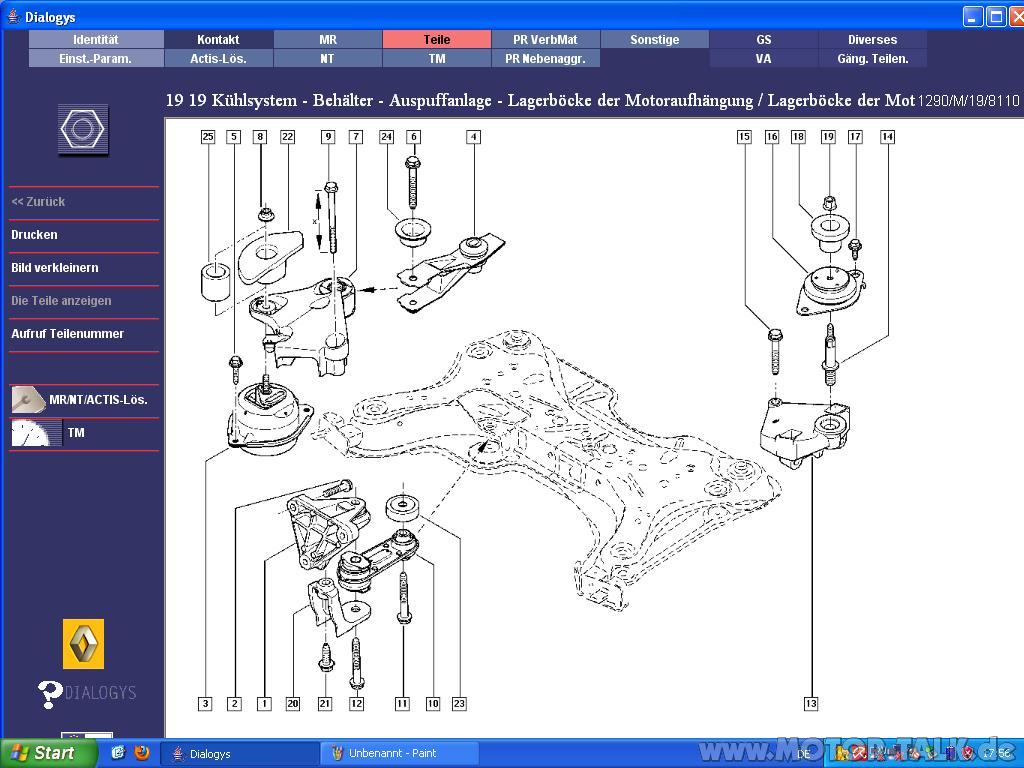The width and height of the screenshot is (1024, 768).
Task: Open Firefox from the quick launch bar
Action: pyautogui.click(x=141, y=753)
